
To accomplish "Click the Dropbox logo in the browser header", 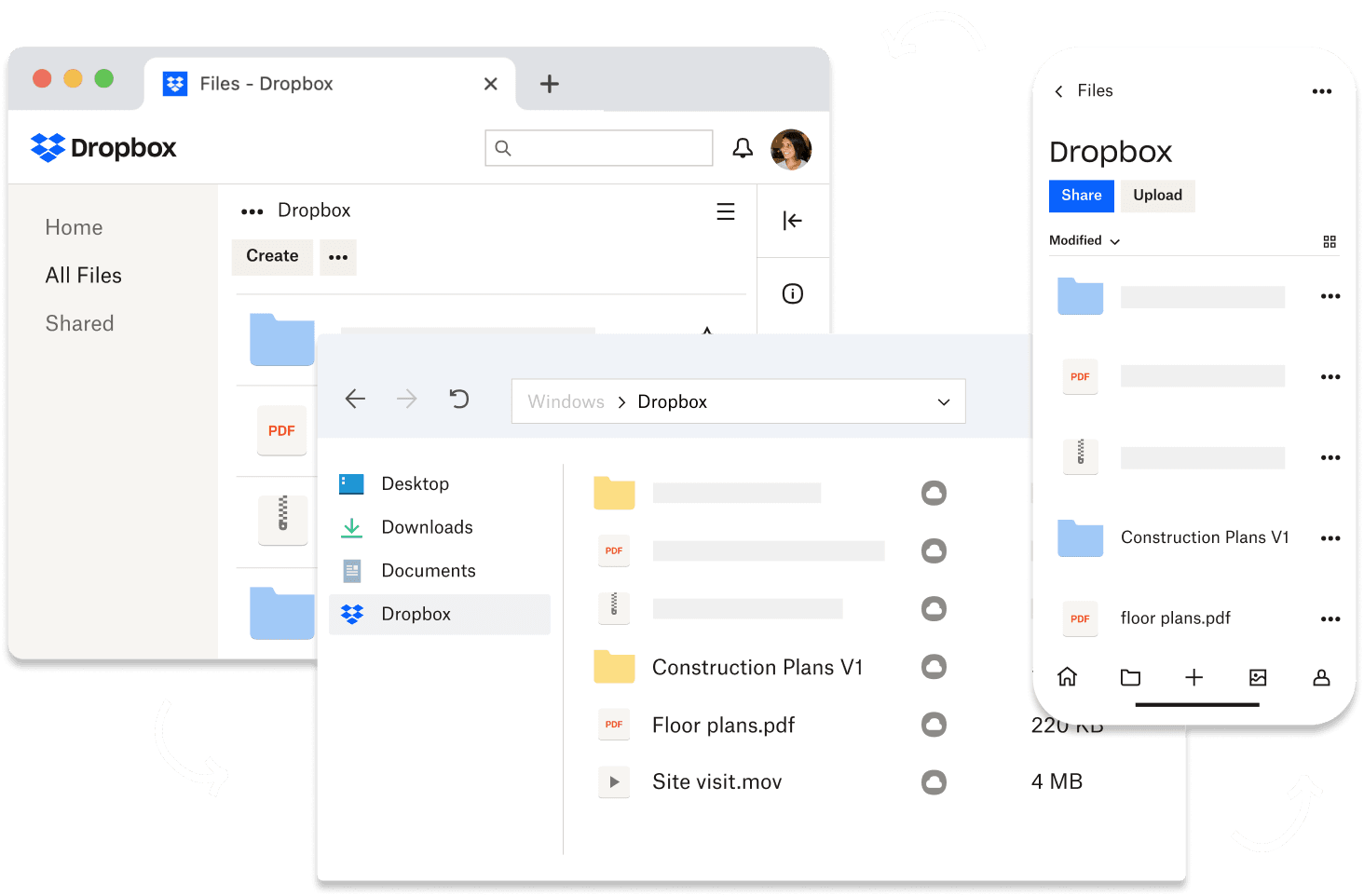I will click(x=102, y=148).
